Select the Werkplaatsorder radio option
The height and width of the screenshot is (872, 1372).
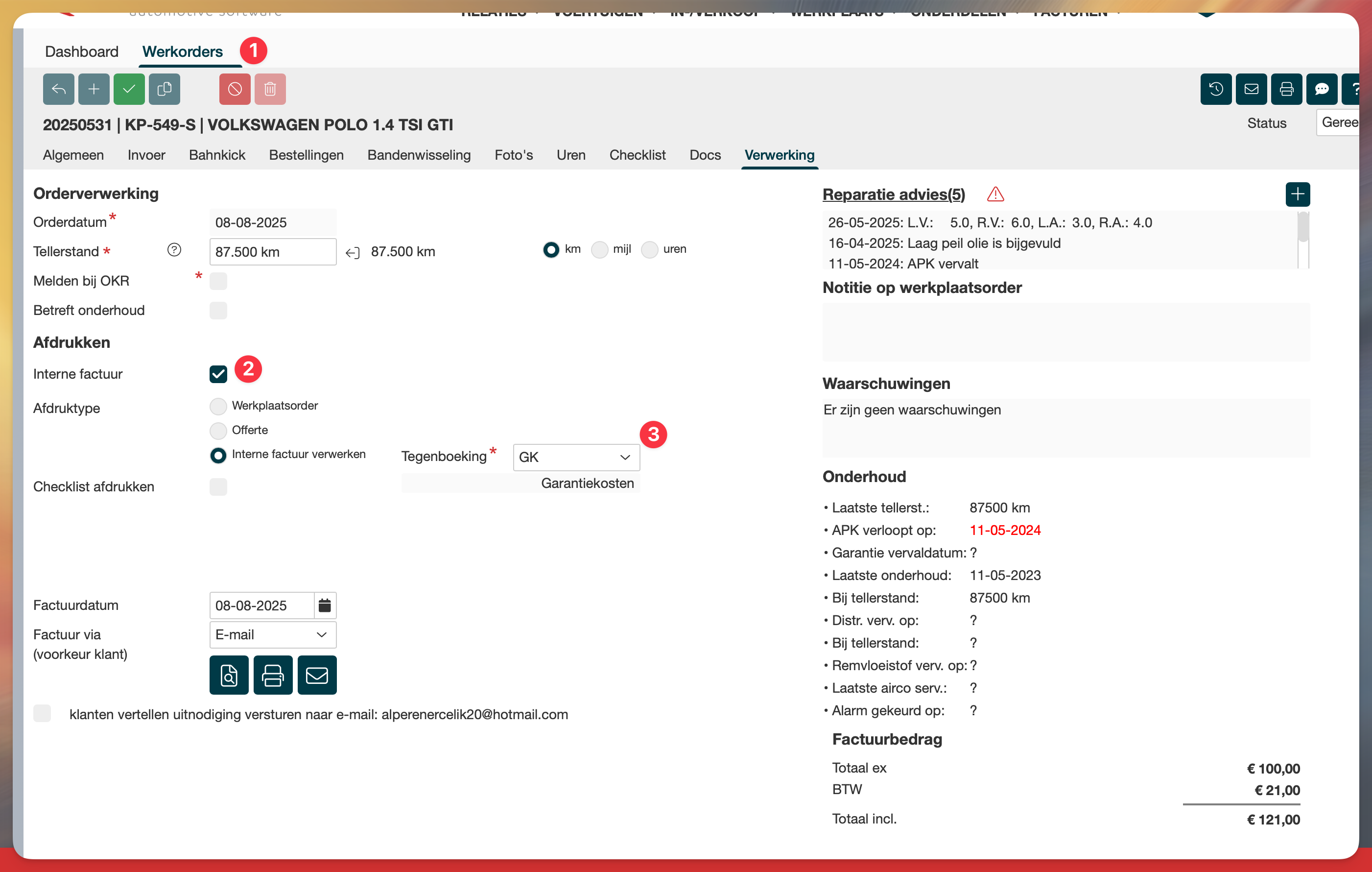pos(218,406)
